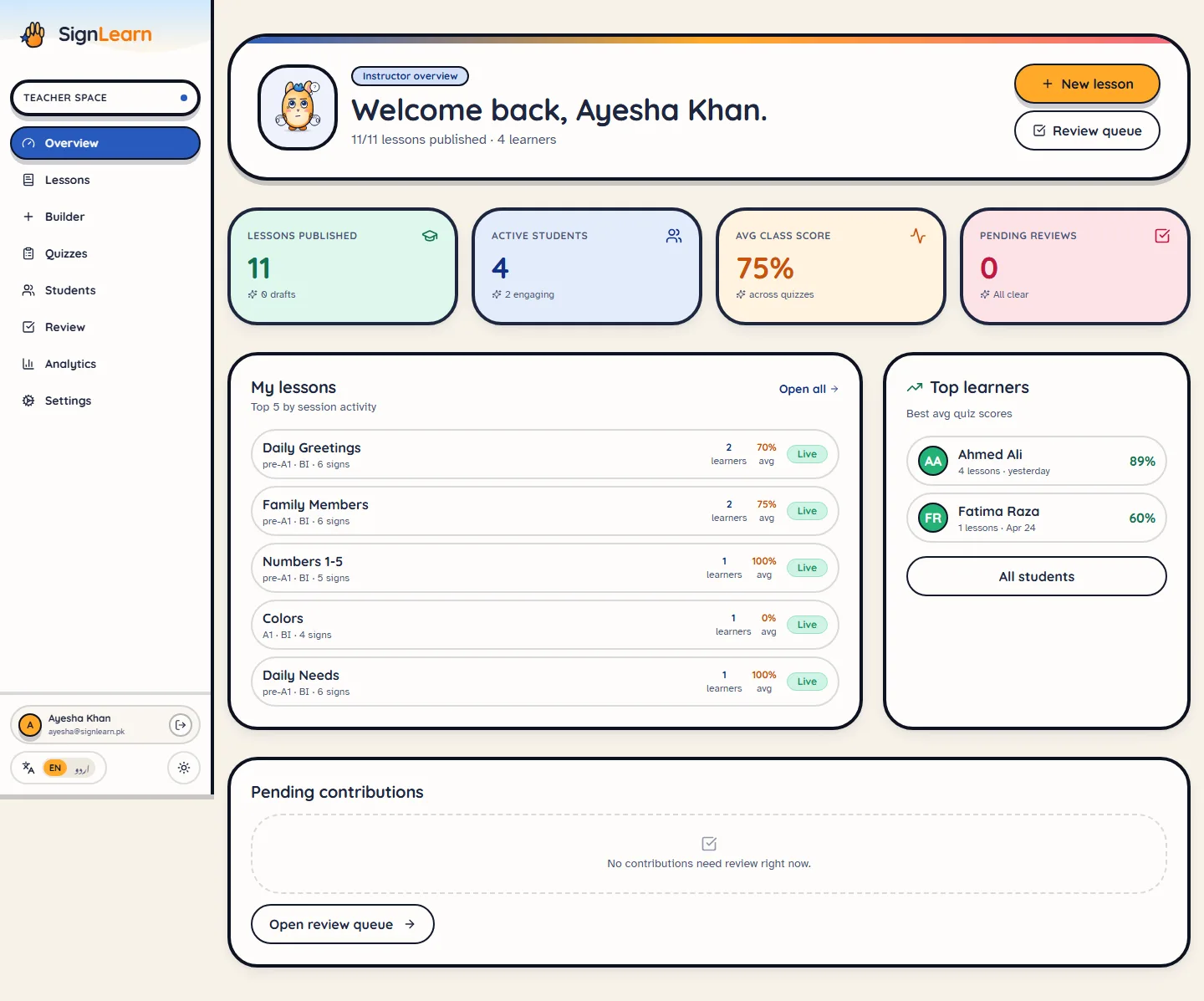Open Lessons in the sidebar
This screenshot has width=1204, height=1001.
pos(105,180)
